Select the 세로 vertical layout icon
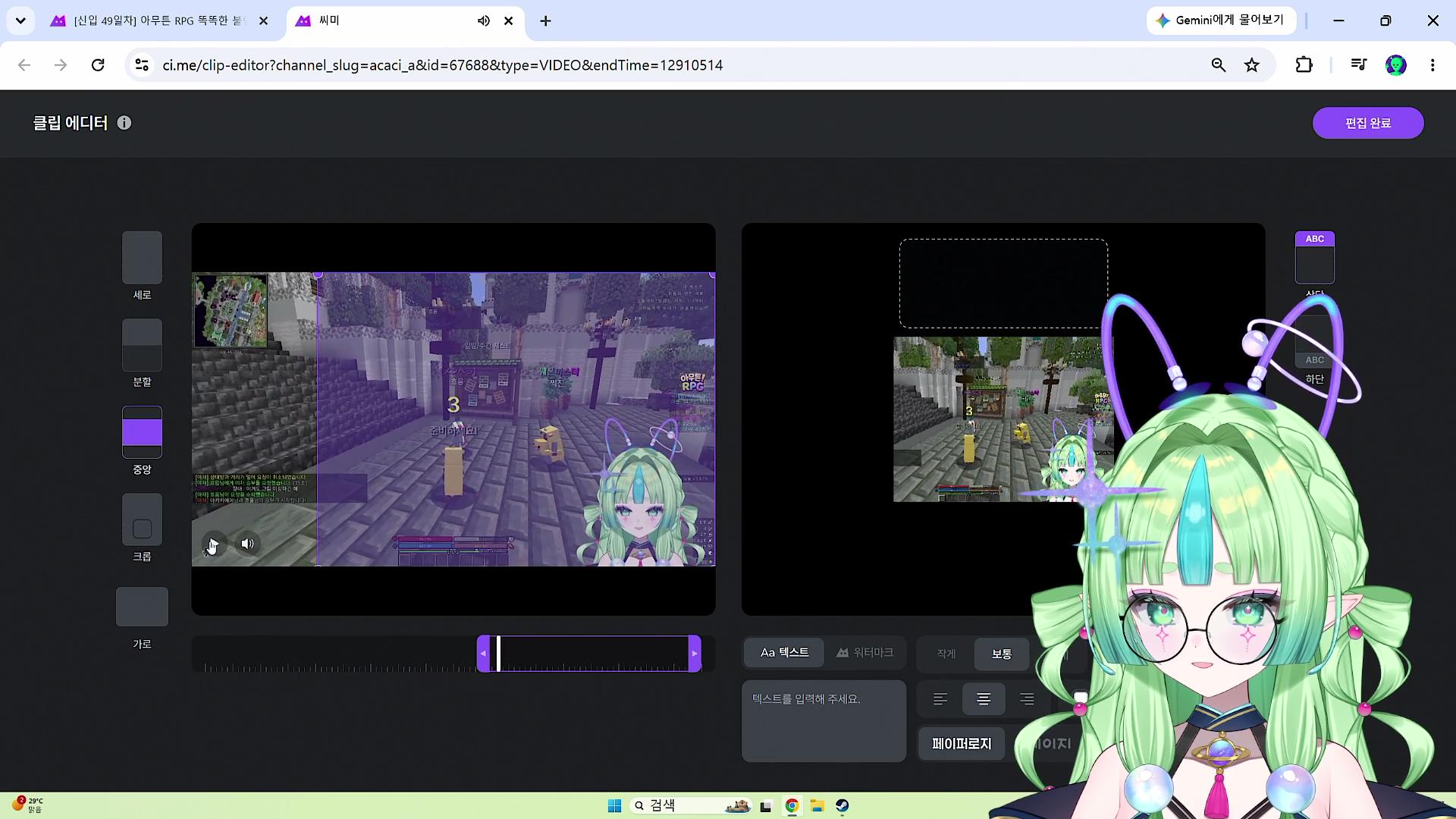1456x819 pixels. [142, 257]
